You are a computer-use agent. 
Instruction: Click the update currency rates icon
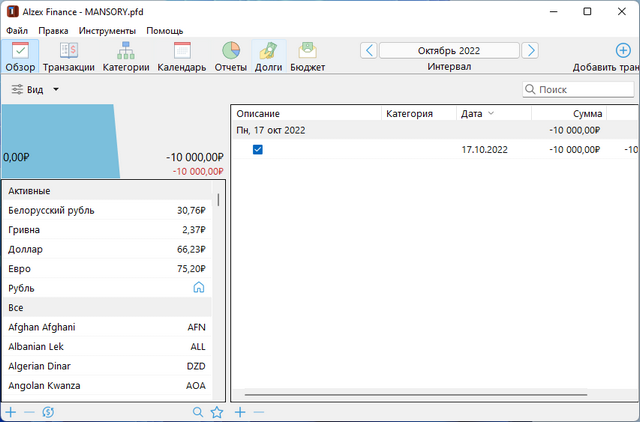pyautogui.click(x=47, y=412)
